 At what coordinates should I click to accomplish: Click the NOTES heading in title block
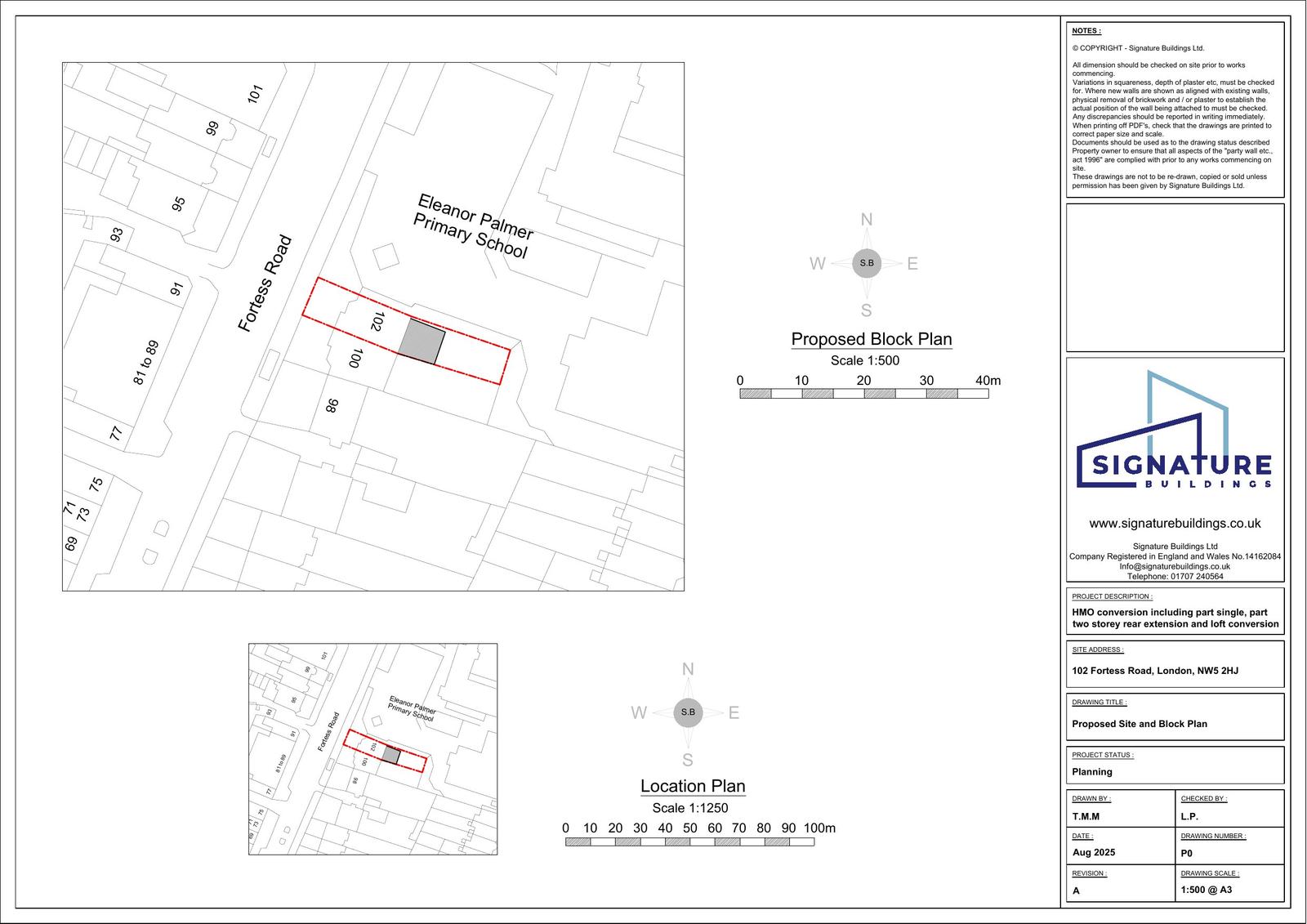pyautogui.click(x=1086, y=31)
